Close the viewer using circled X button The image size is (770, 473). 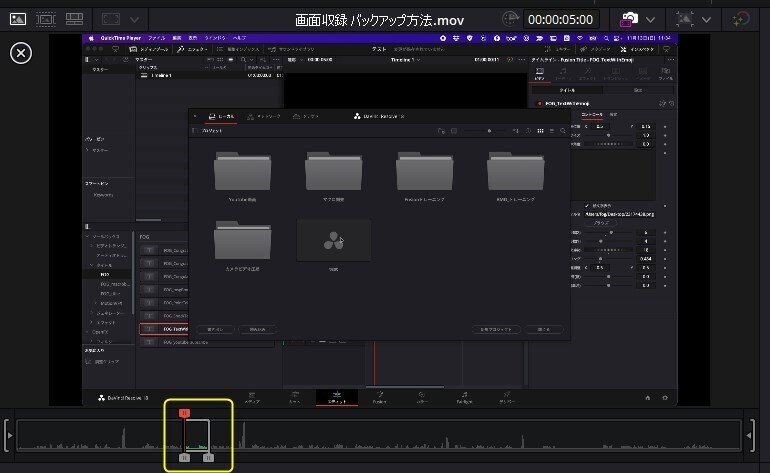pos(21,53)
